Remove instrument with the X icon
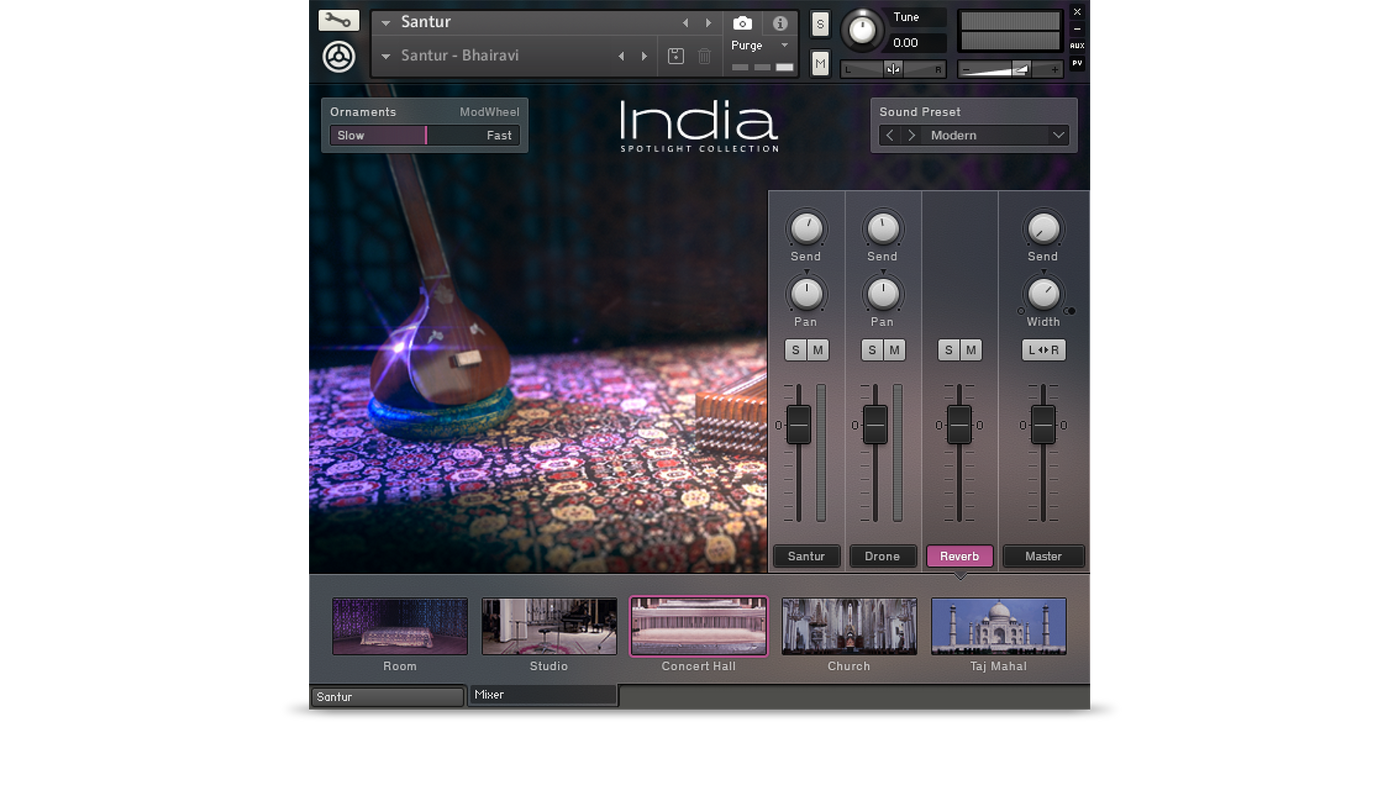Viewport: 1400px width, 804px height. (1077, 12)
